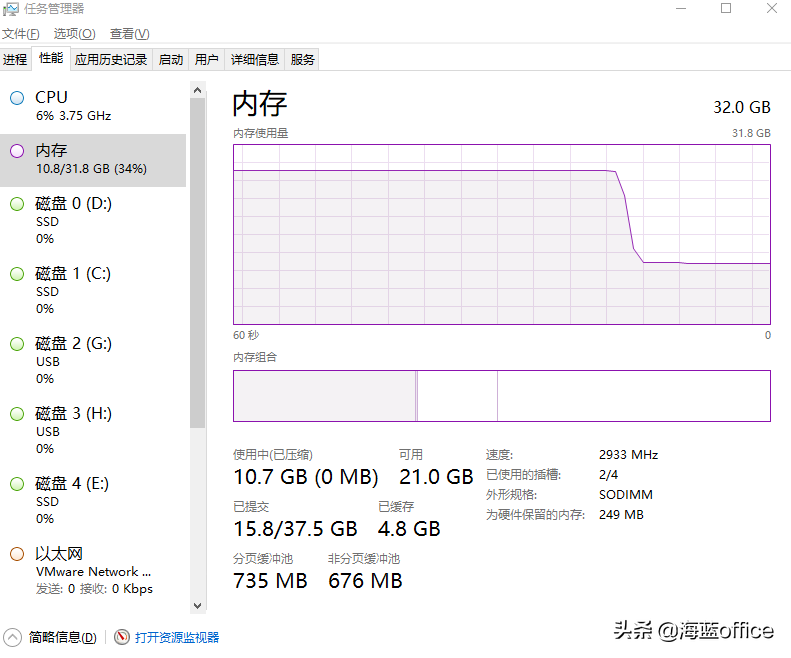Select the 磁盘 3 (H:) USB icon
The image size is (791, 658).
17,414
